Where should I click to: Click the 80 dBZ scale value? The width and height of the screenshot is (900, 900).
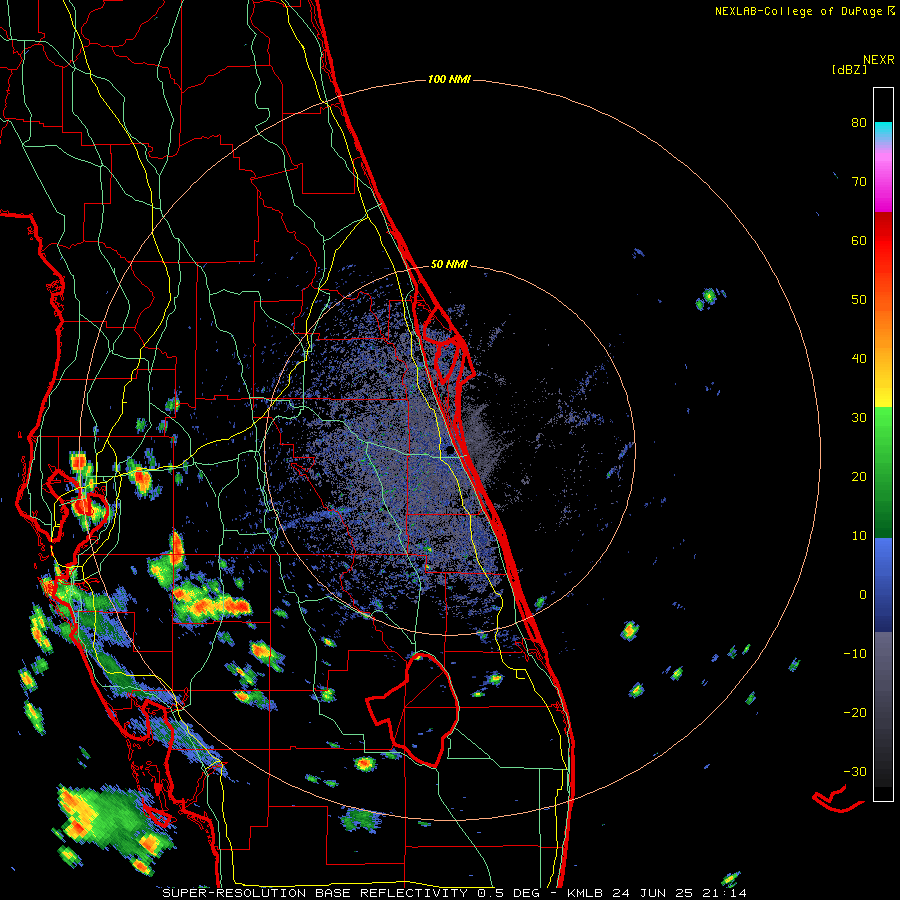(x=859, y=122)
